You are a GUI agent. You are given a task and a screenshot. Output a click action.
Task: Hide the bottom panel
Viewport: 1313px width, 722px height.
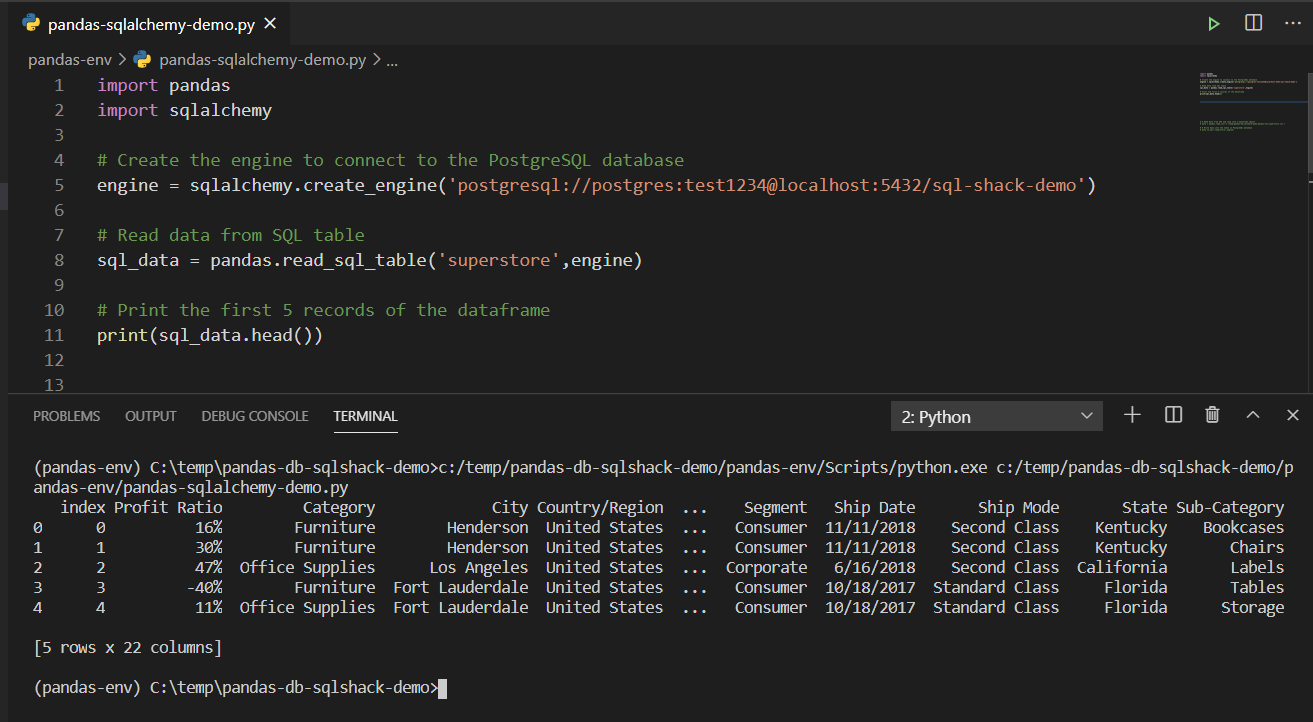[1292, 415]
